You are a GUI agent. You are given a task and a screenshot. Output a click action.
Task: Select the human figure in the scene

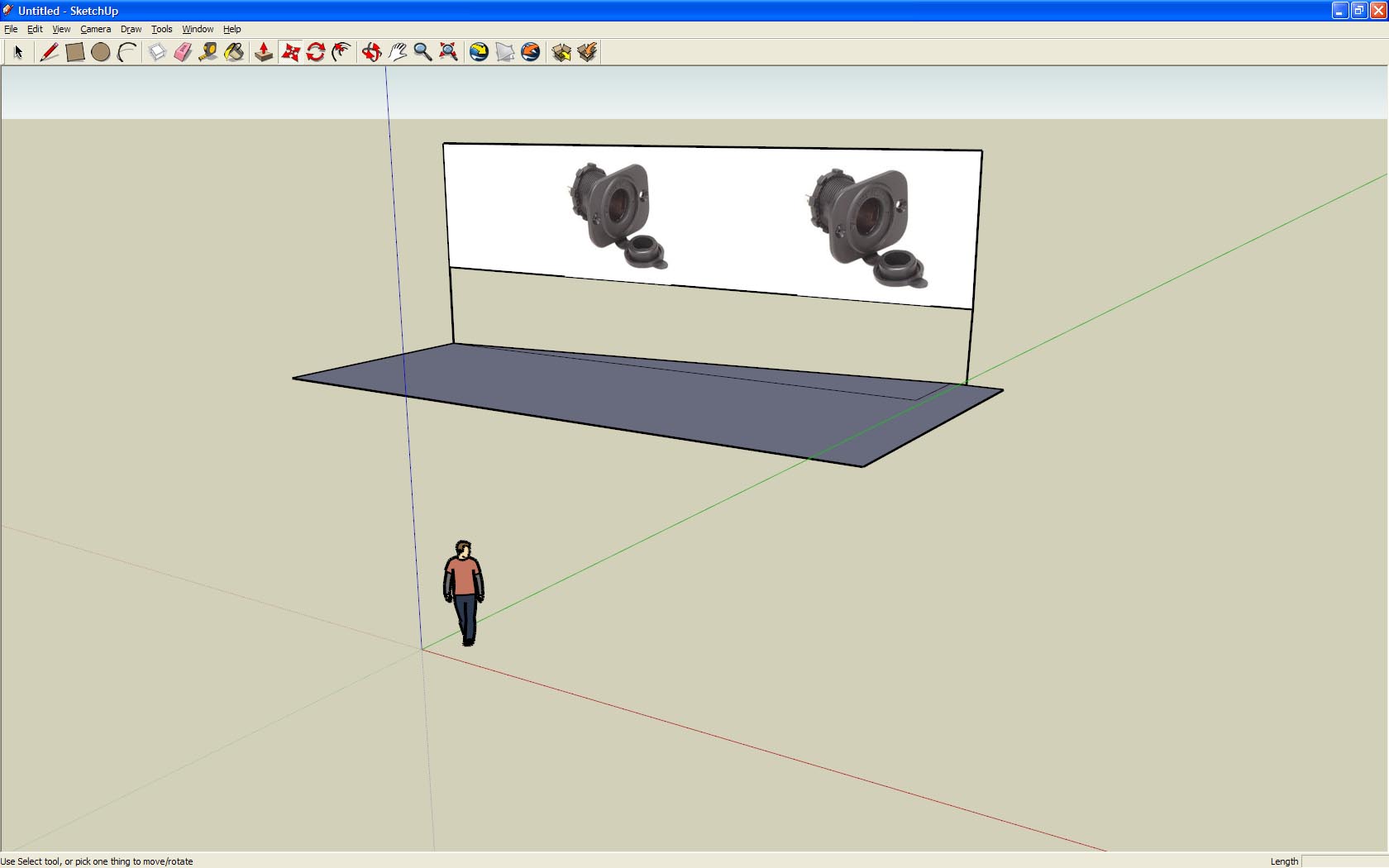click(464, 593)
